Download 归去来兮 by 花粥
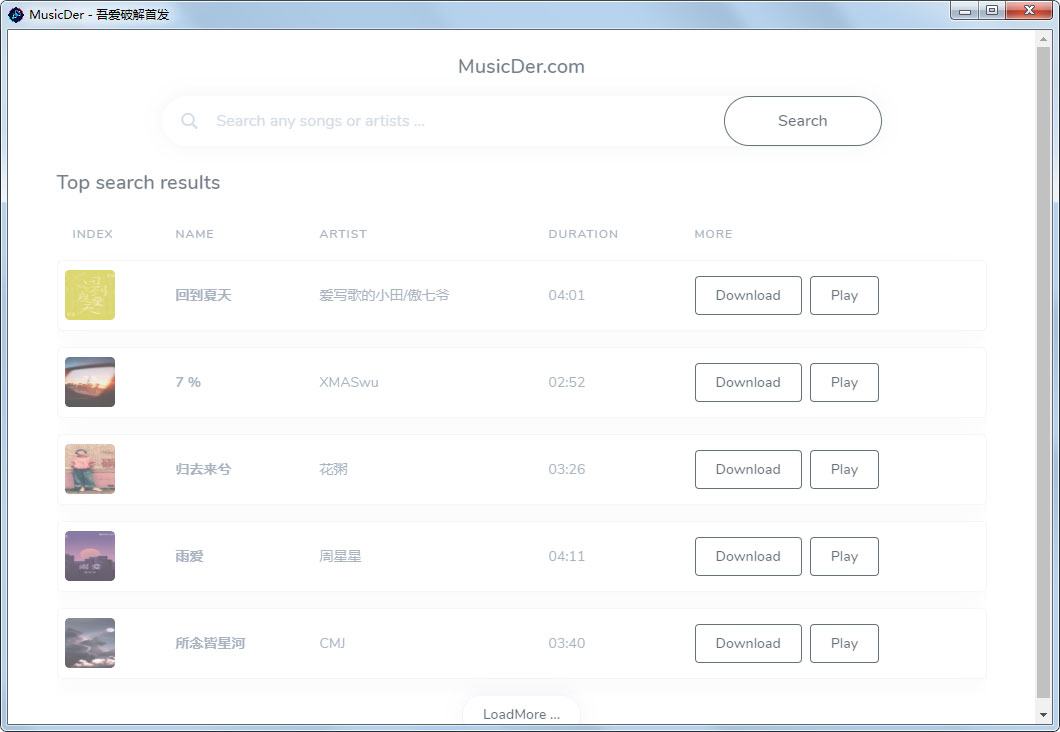Viewport: 1060px width, 732px height. click(x=748, y=469)
